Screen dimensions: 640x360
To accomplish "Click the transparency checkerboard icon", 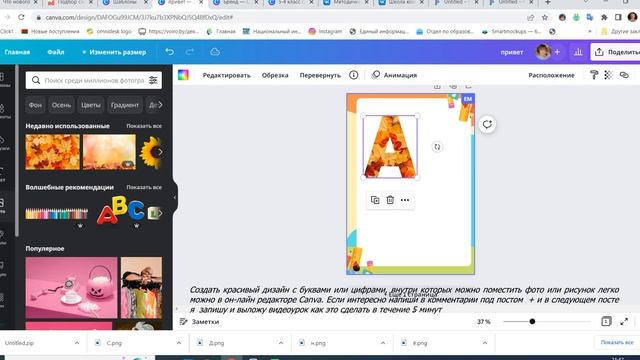I will pyautogui.click(x=608, y=75).
